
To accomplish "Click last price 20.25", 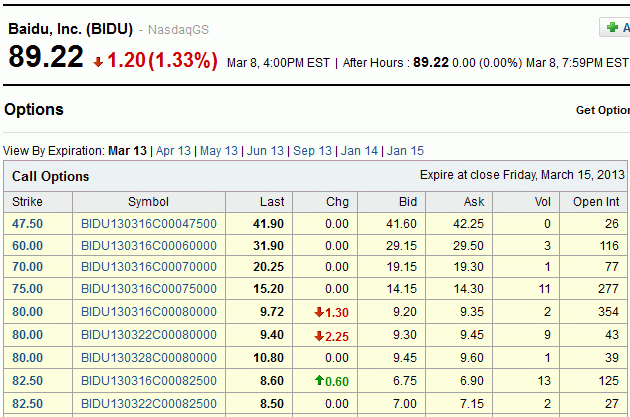I will coord(268,267).
